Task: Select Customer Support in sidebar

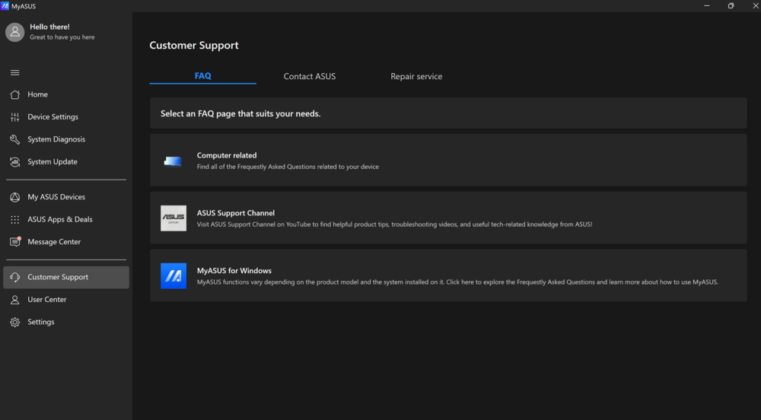Action: point(66,277)
